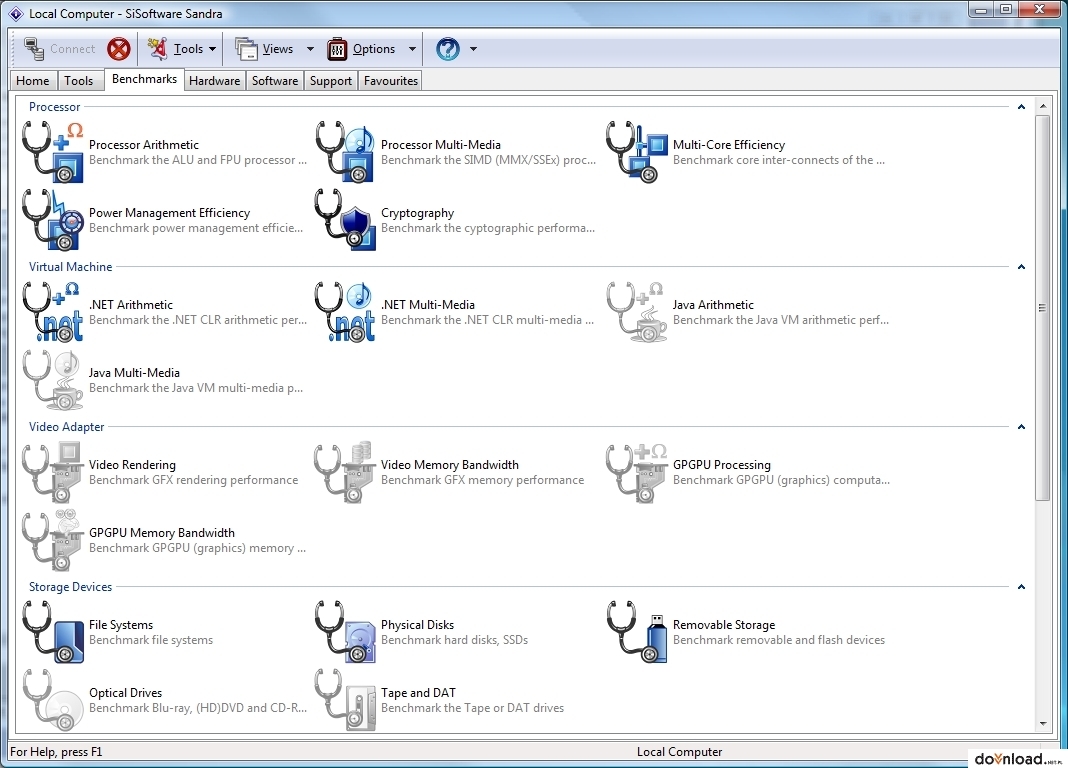Select the GPGPU Memory Bandwidth icon
This screenshot has height=768, width=1068.
coord(53,540)
